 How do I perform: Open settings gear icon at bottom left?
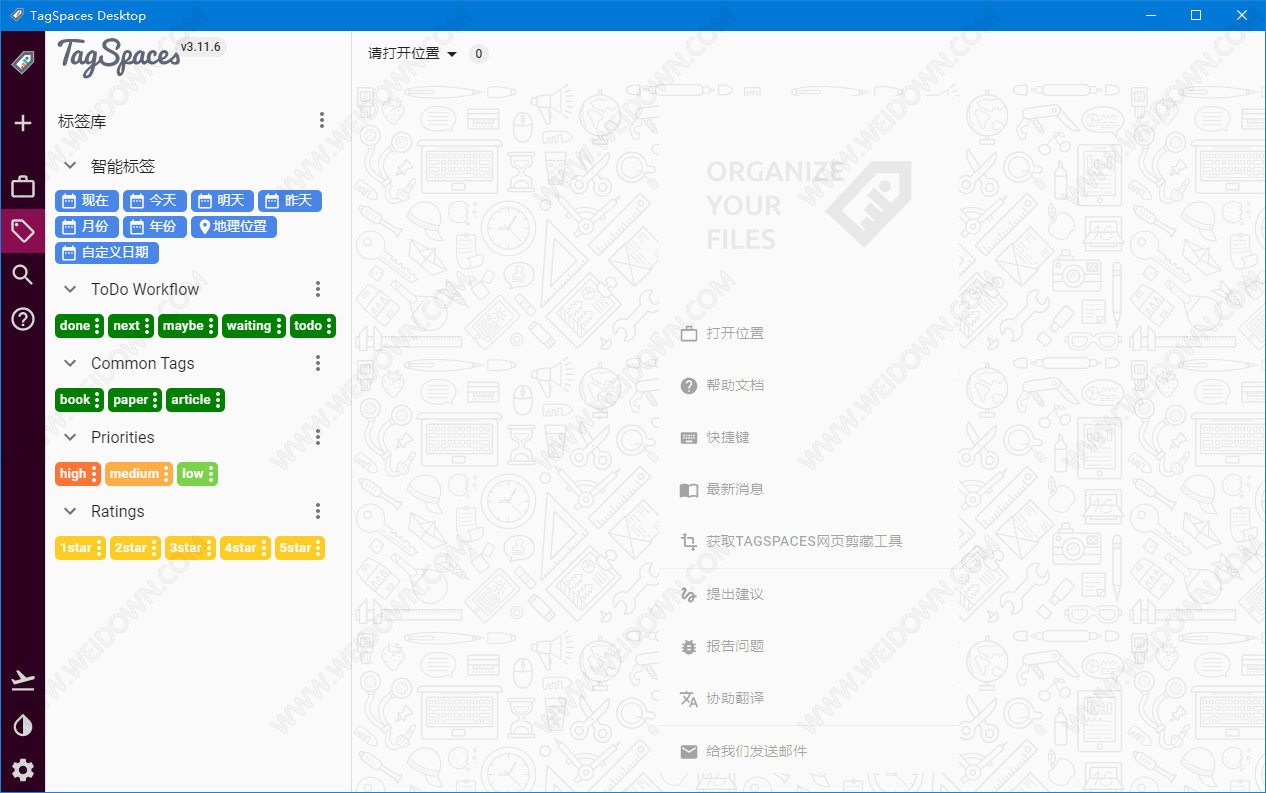point(22,769)
